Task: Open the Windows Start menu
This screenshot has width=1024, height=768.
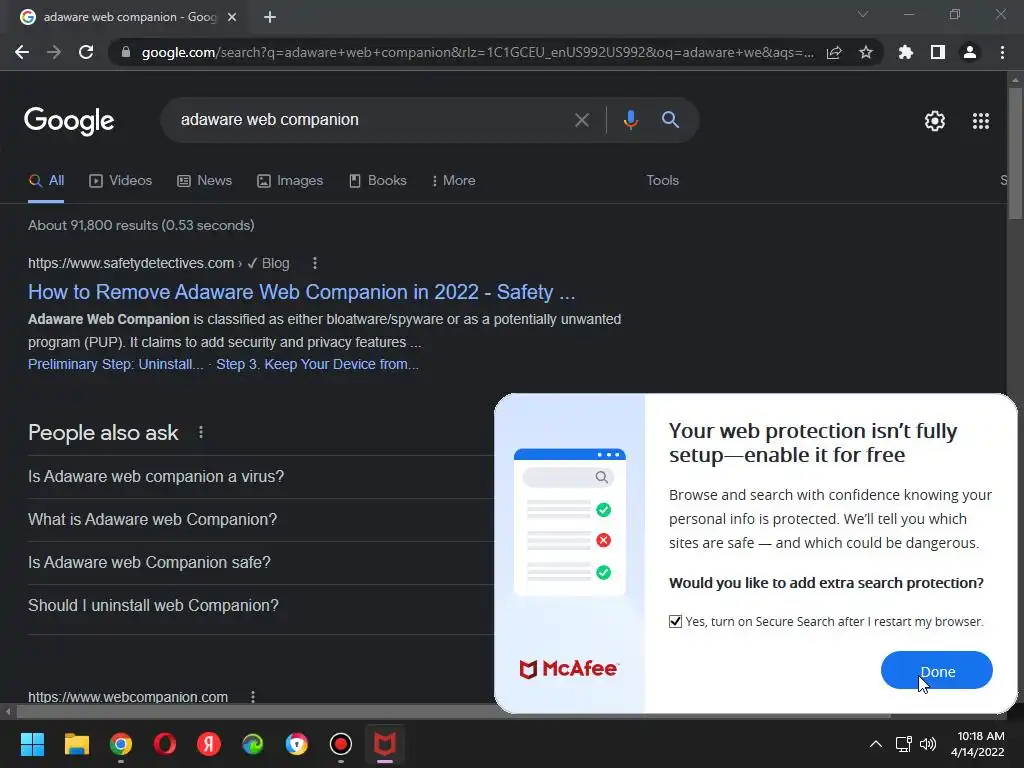Action: tap(32, 744)
